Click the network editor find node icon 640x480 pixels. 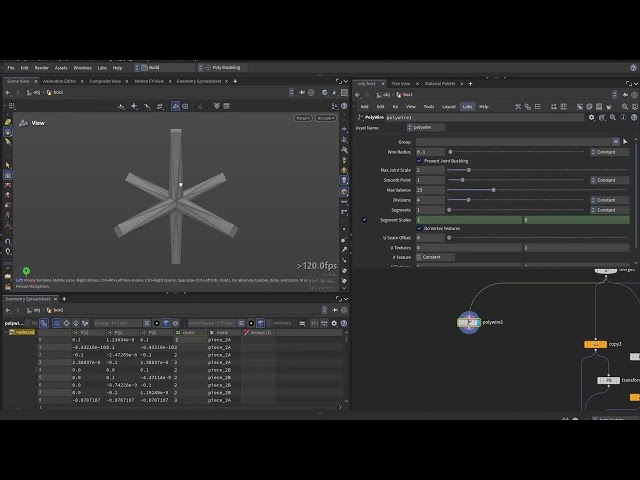[x=625, y=107]
